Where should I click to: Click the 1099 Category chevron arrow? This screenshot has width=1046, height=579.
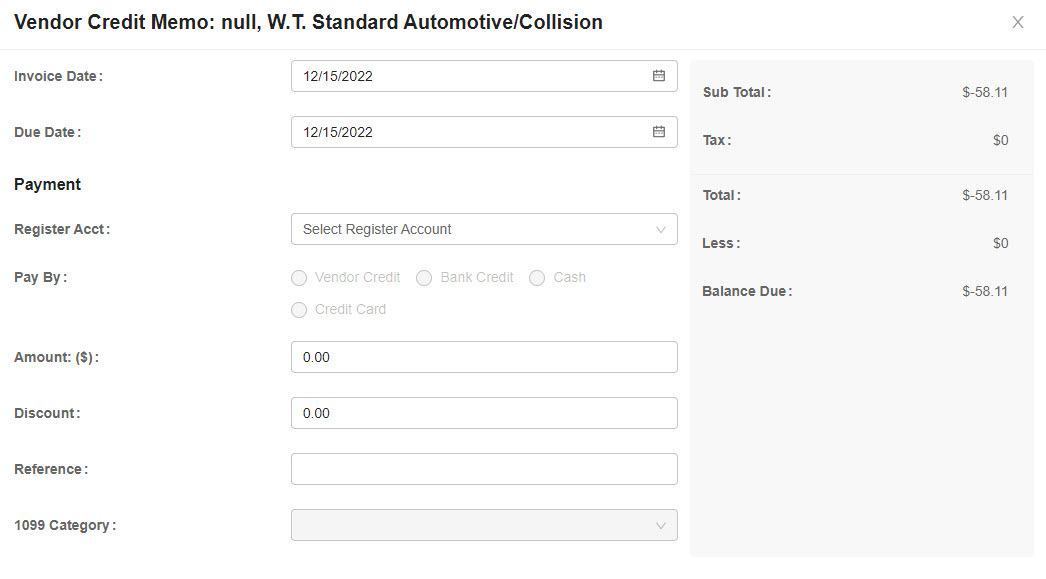660,526
